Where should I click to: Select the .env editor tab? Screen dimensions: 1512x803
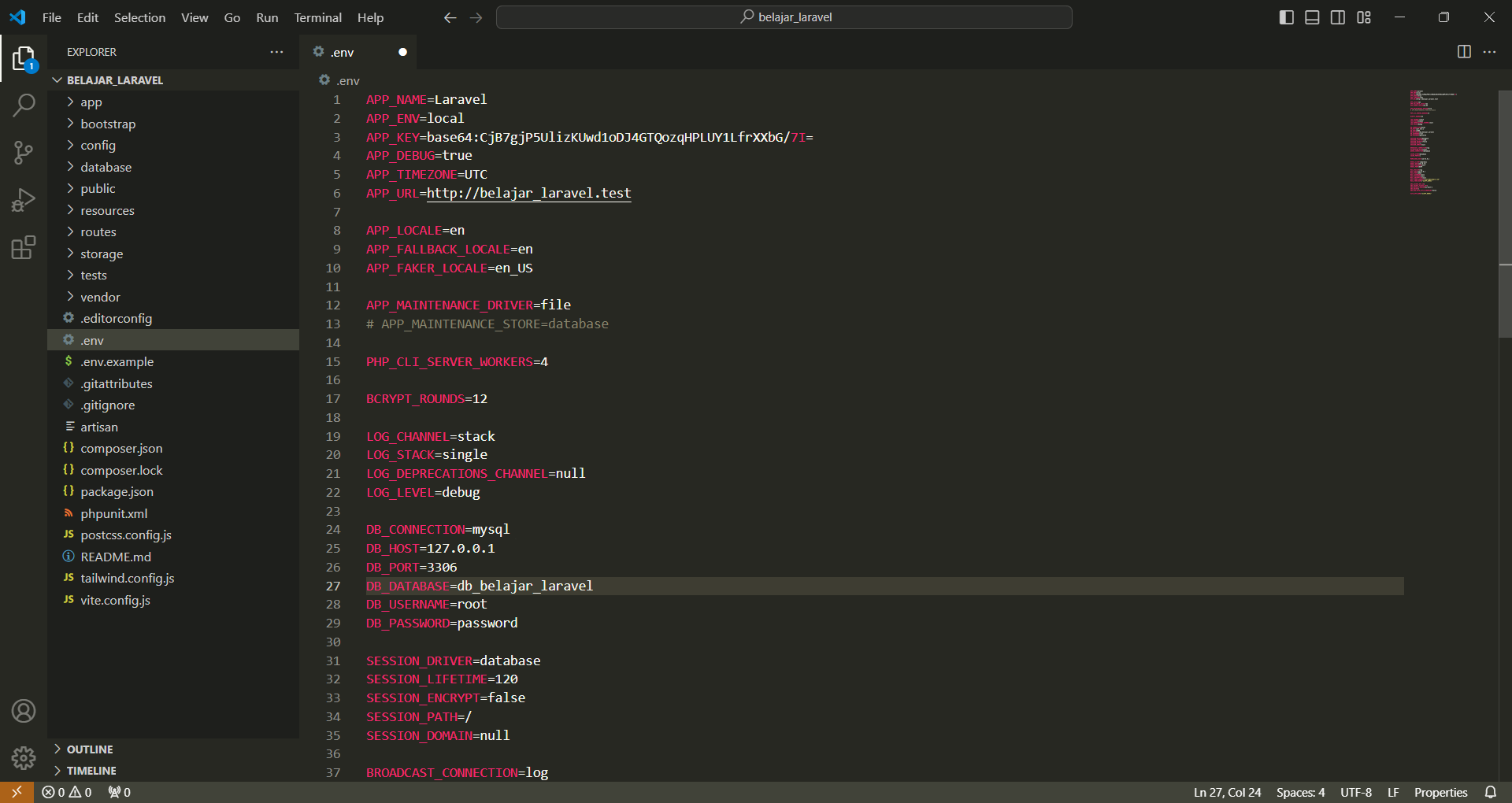(342, 52)
